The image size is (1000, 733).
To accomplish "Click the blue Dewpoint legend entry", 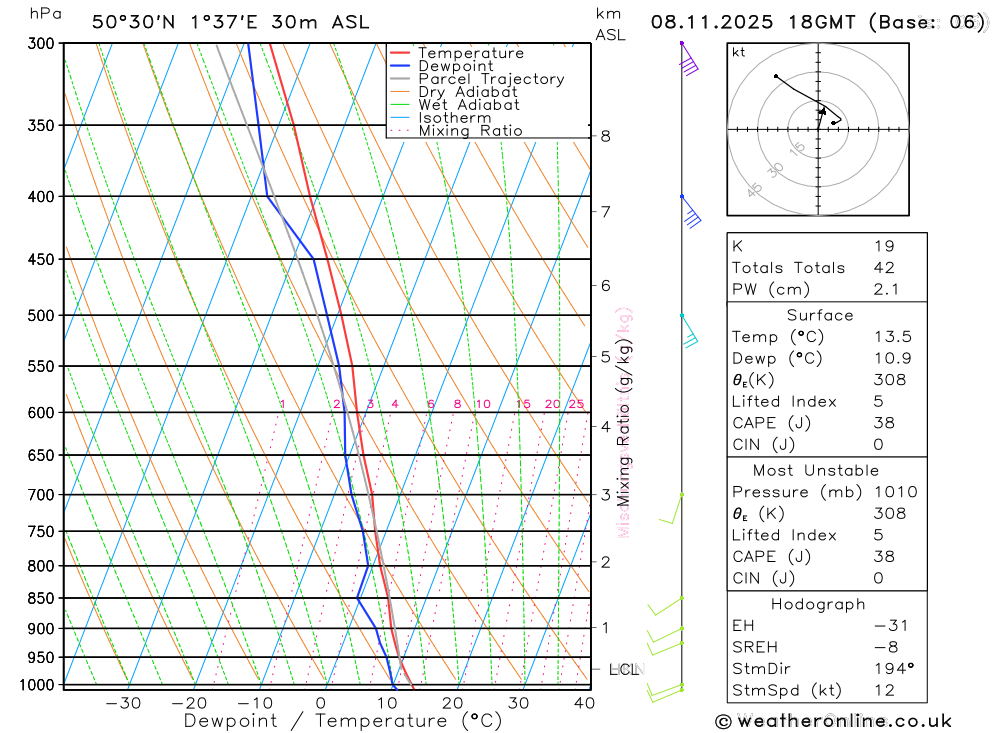I will [442, 66].
